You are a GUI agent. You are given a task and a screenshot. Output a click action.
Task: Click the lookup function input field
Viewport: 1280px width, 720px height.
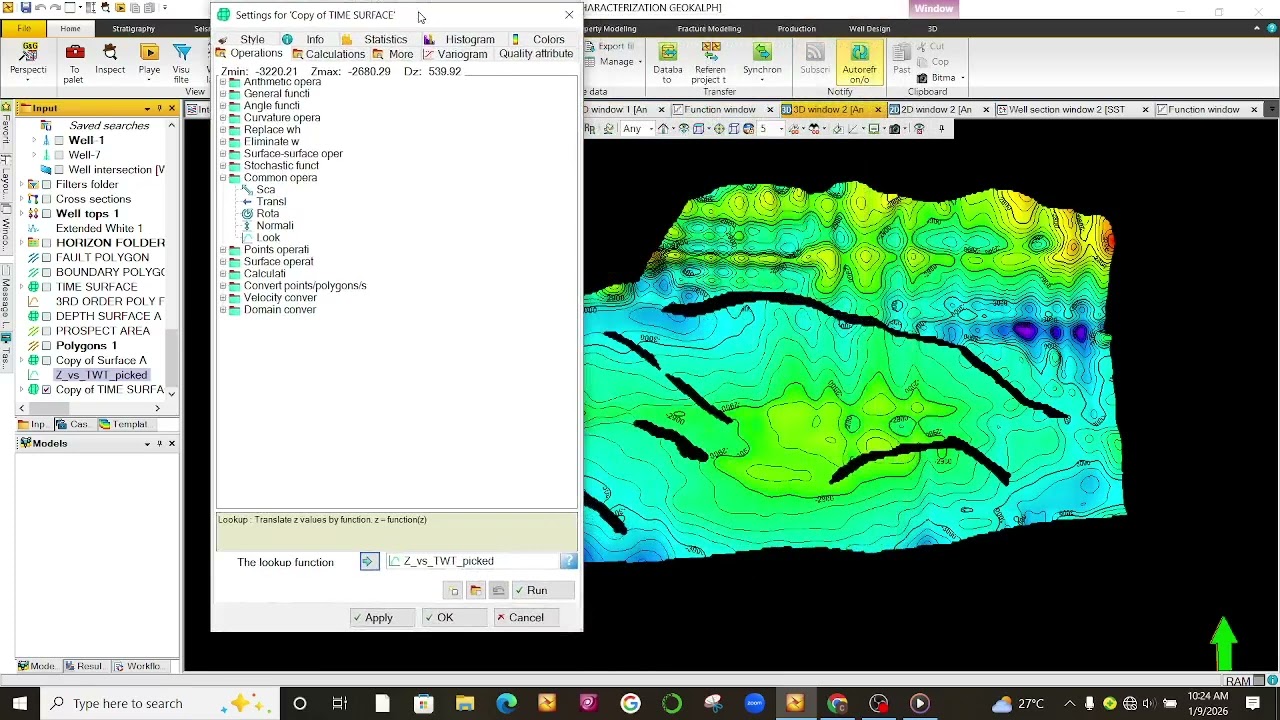click(472, 562)
